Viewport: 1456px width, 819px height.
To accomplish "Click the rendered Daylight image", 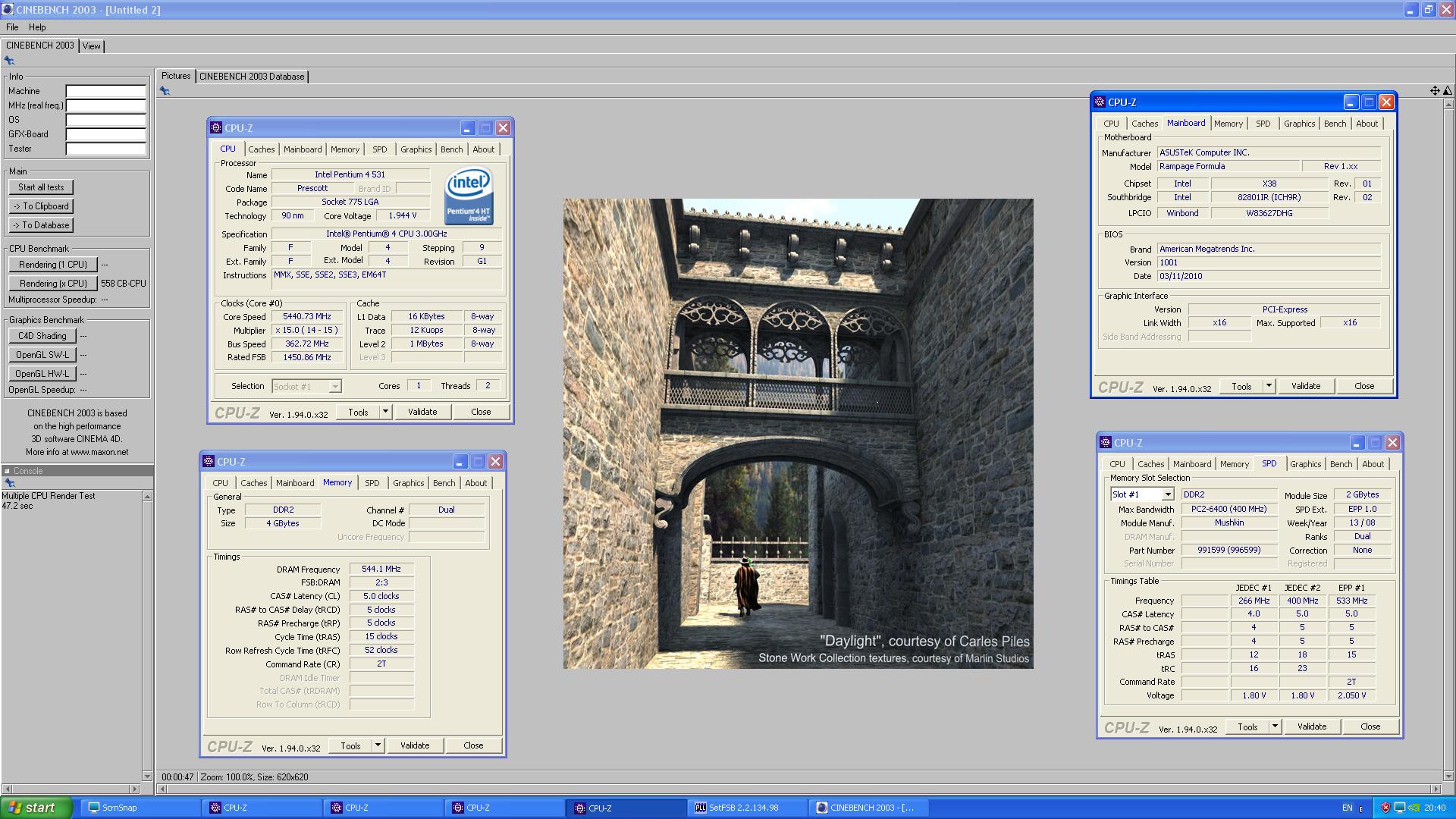I will click(x=798, y=434).
